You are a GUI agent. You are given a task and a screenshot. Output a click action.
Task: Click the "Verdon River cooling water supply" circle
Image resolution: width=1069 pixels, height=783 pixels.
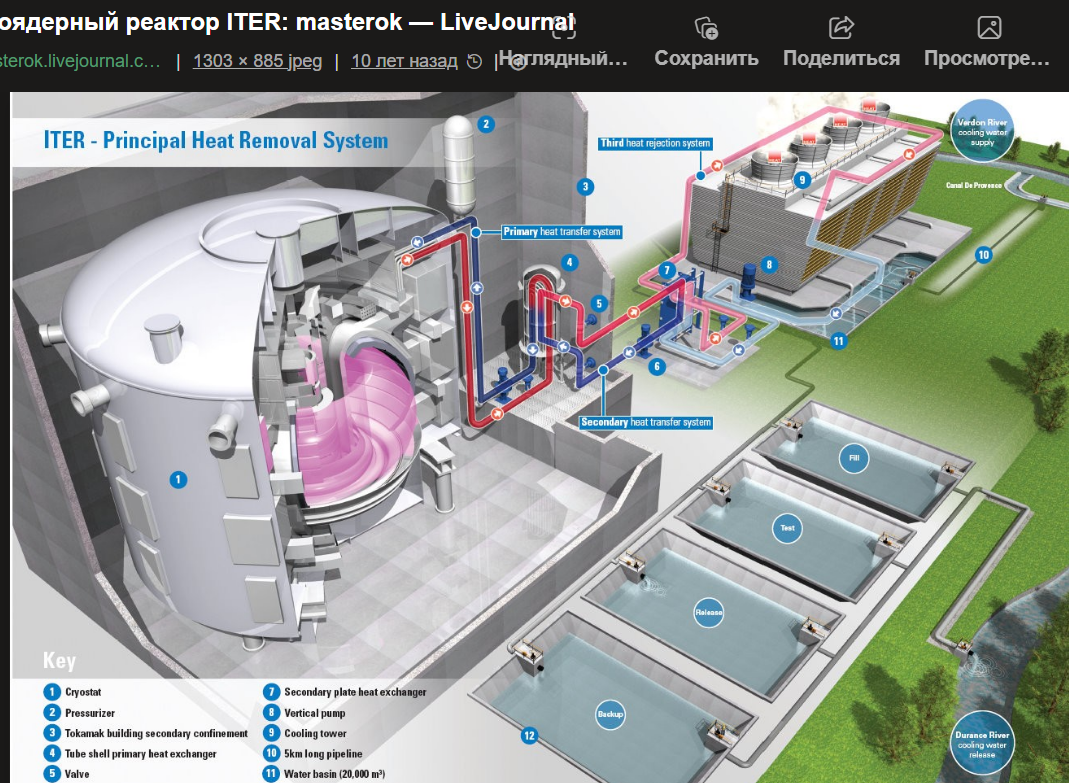coord(982,131)
